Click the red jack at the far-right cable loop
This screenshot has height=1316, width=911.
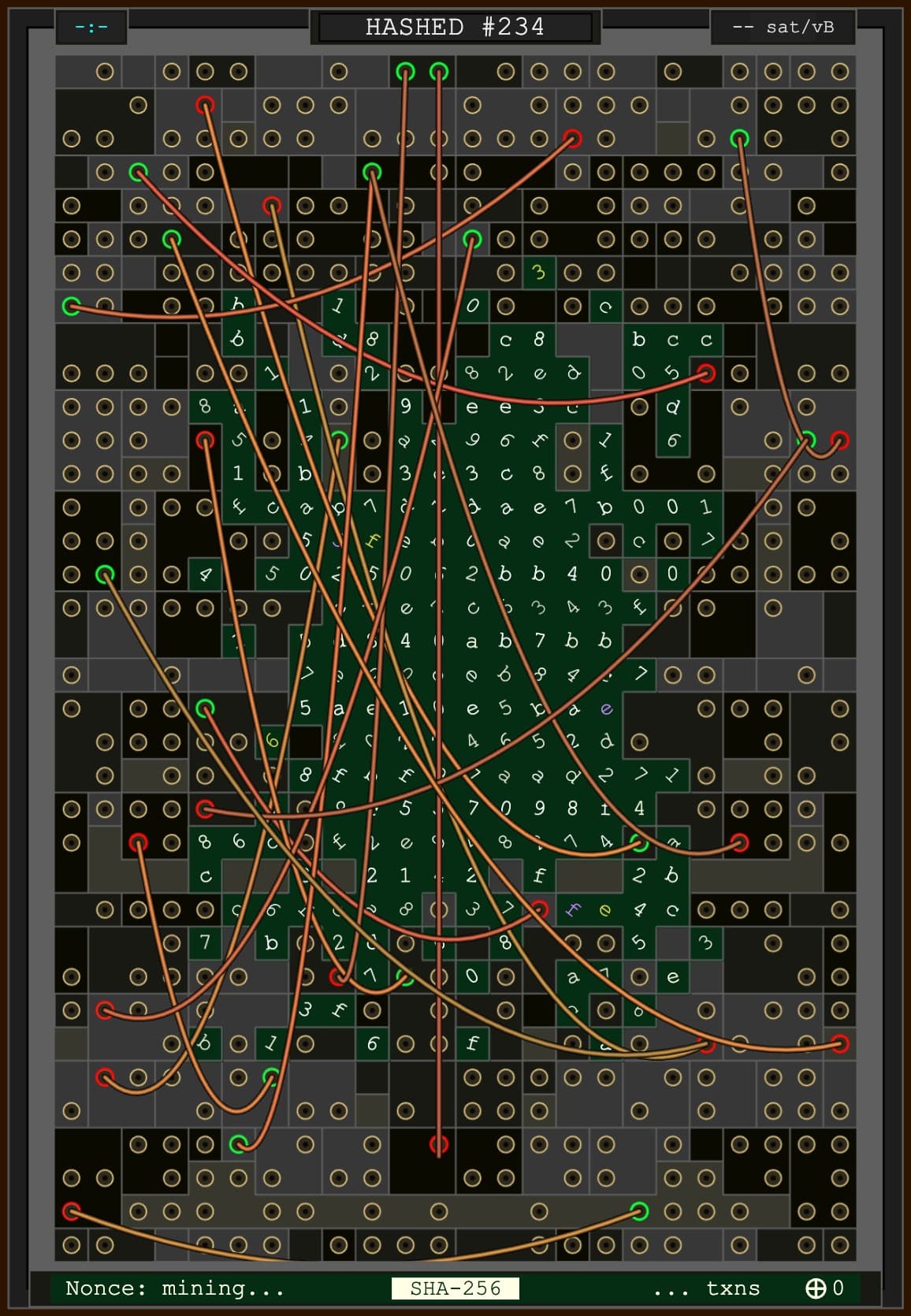coord(840,441)
